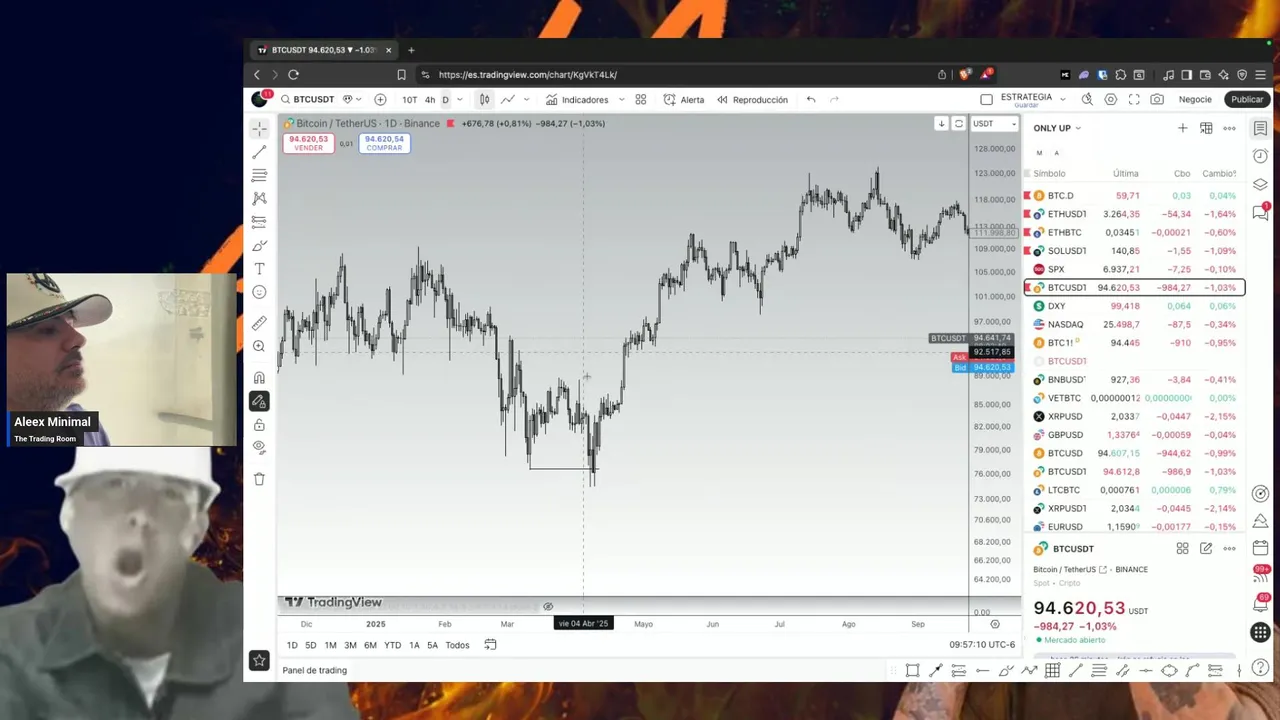
Task: Toggle magnet mode in drawing toolbar
Action: click(259, 378)
